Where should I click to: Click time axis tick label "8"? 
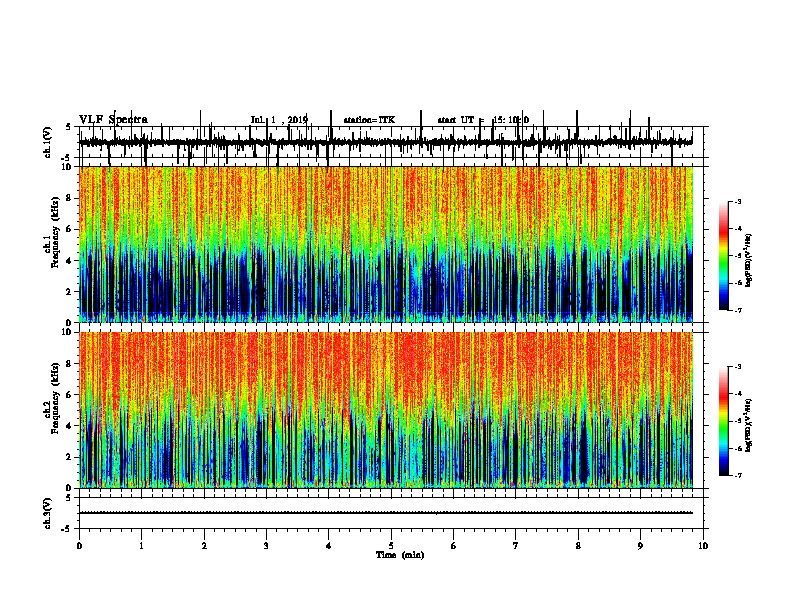coord(578,546)
